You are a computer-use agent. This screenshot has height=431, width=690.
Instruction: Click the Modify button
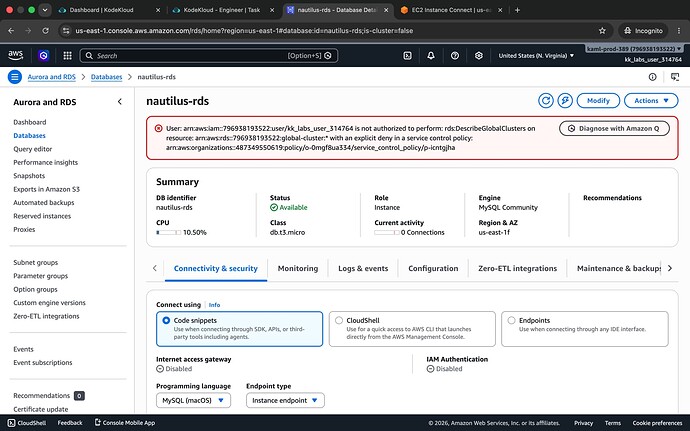click(598, 101)
